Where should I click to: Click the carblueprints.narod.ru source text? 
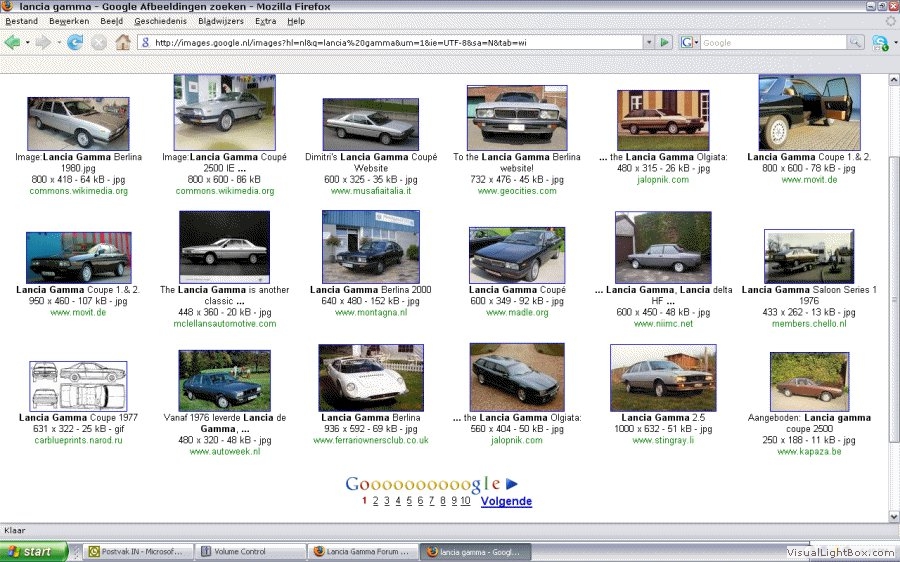point(78,440)
